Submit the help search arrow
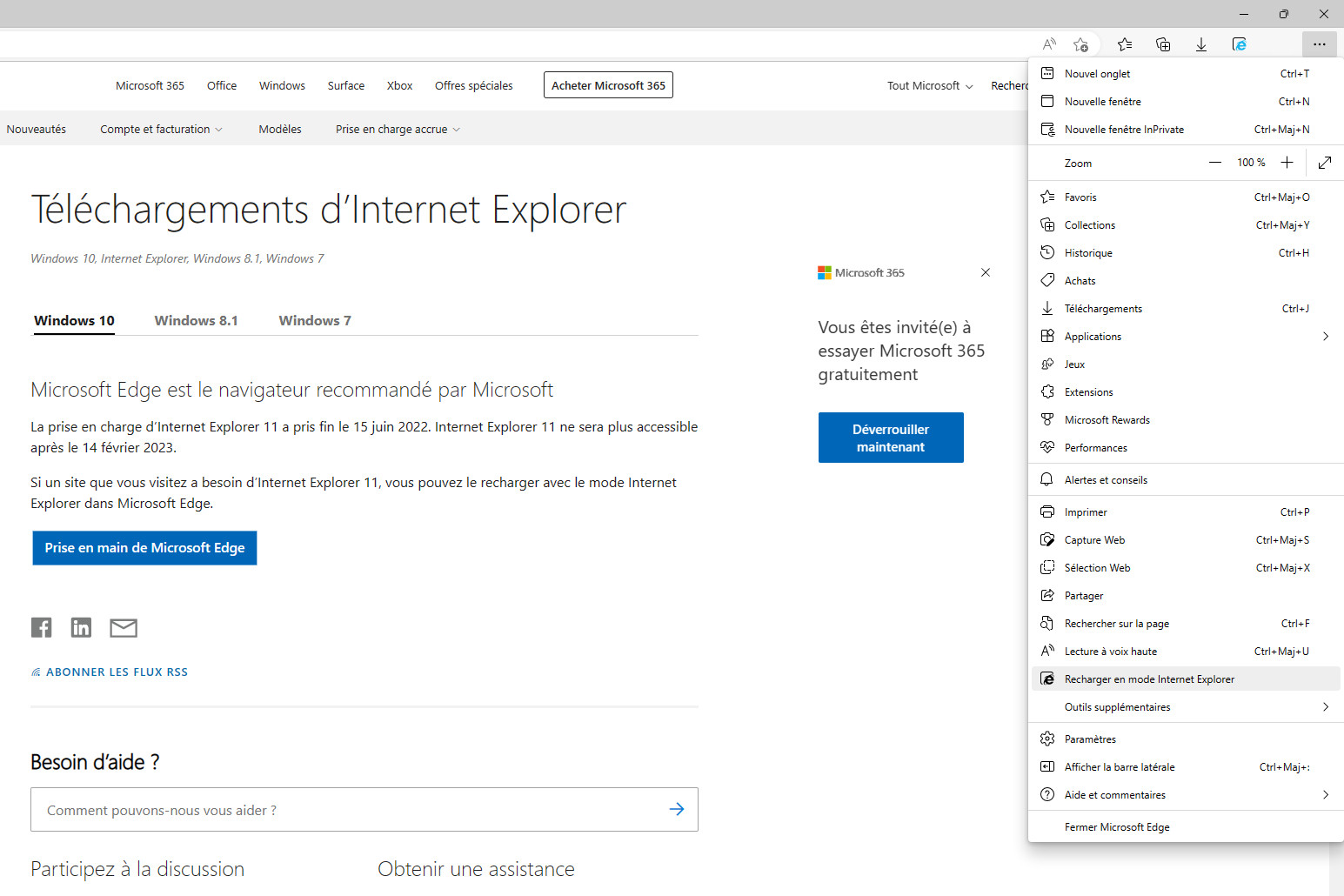 coord(677,809)
